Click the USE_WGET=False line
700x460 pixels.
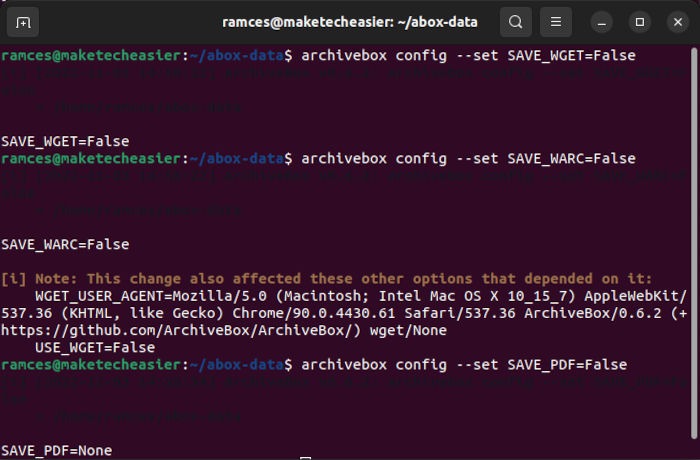pyautogui.click(x=95, y=348)
